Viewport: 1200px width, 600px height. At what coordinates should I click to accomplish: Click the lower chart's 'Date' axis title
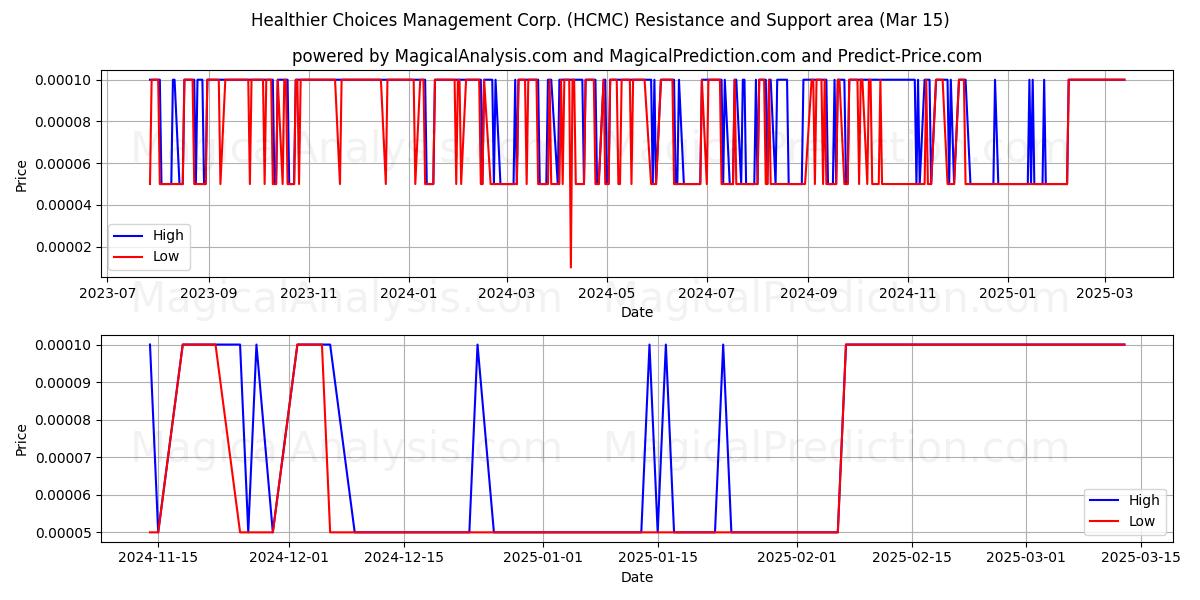(x=637, y=577)
